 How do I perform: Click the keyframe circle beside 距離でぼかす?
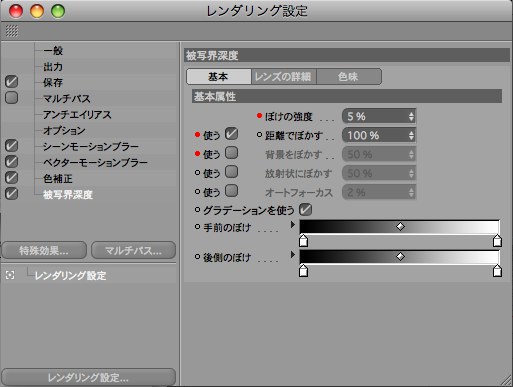259,135
